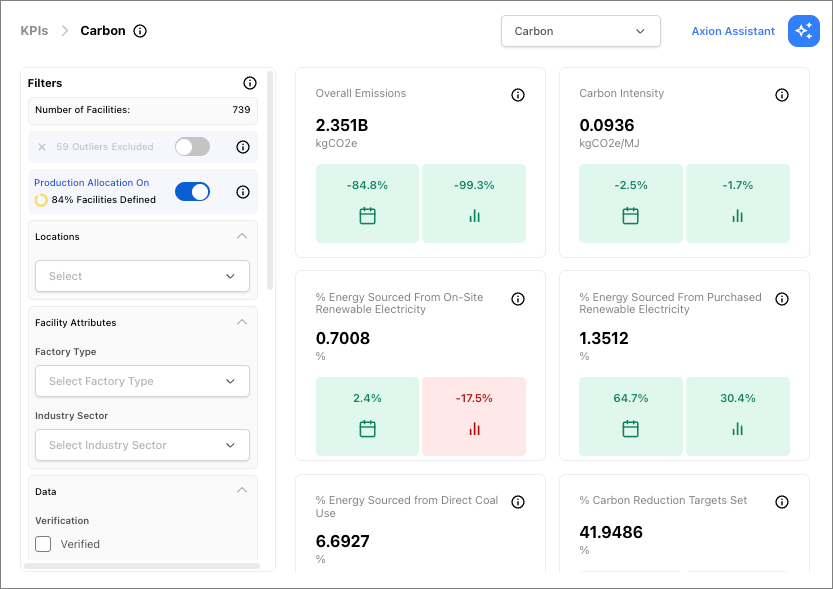
Task: Collapse the Locations section chevron
Action: point(242,236)
